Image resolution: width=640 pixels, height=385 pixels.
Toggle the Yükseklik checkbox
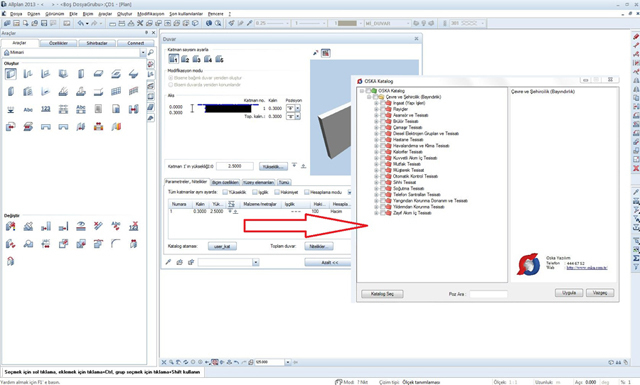pos(225,192)
